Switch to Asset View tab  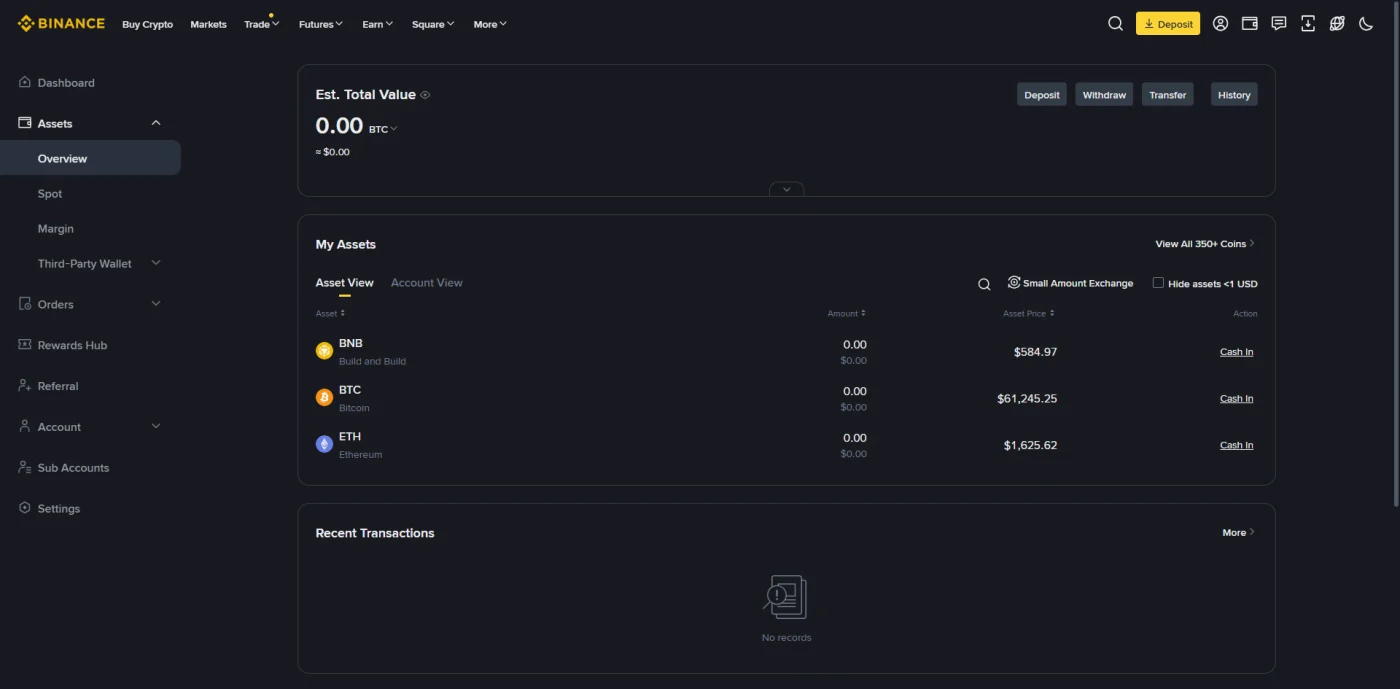tap(344, 283)
